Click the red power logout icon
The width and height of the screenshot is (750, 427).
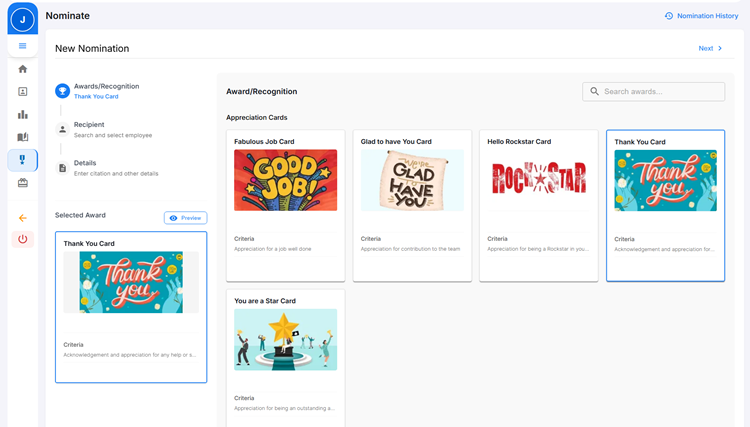coord(22,239)
